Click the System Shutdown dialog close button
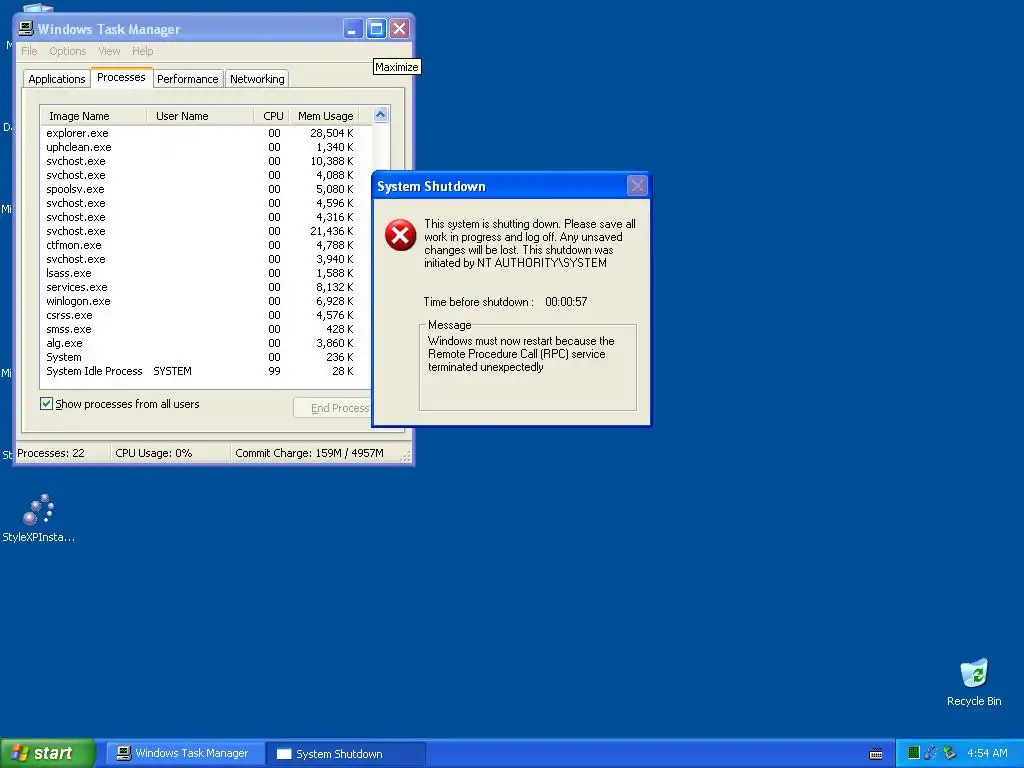Screen dimensions: 1024x768 pos(637,186)
